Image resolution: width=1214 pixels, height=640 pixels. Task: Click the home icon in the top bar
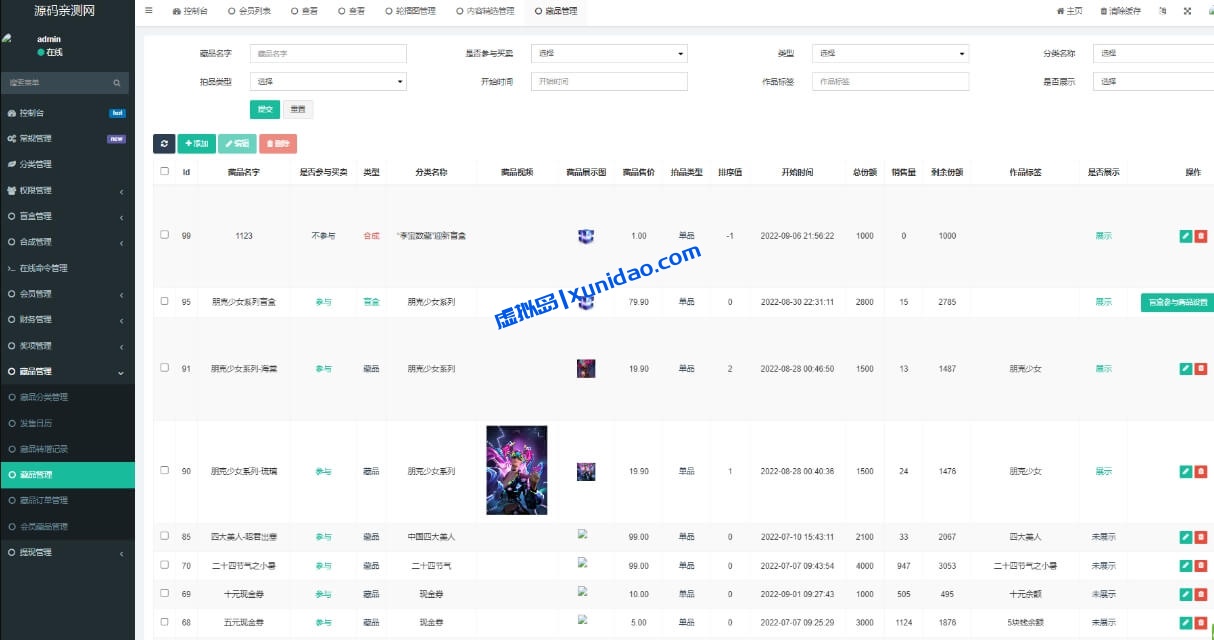tap(1060, 10)
